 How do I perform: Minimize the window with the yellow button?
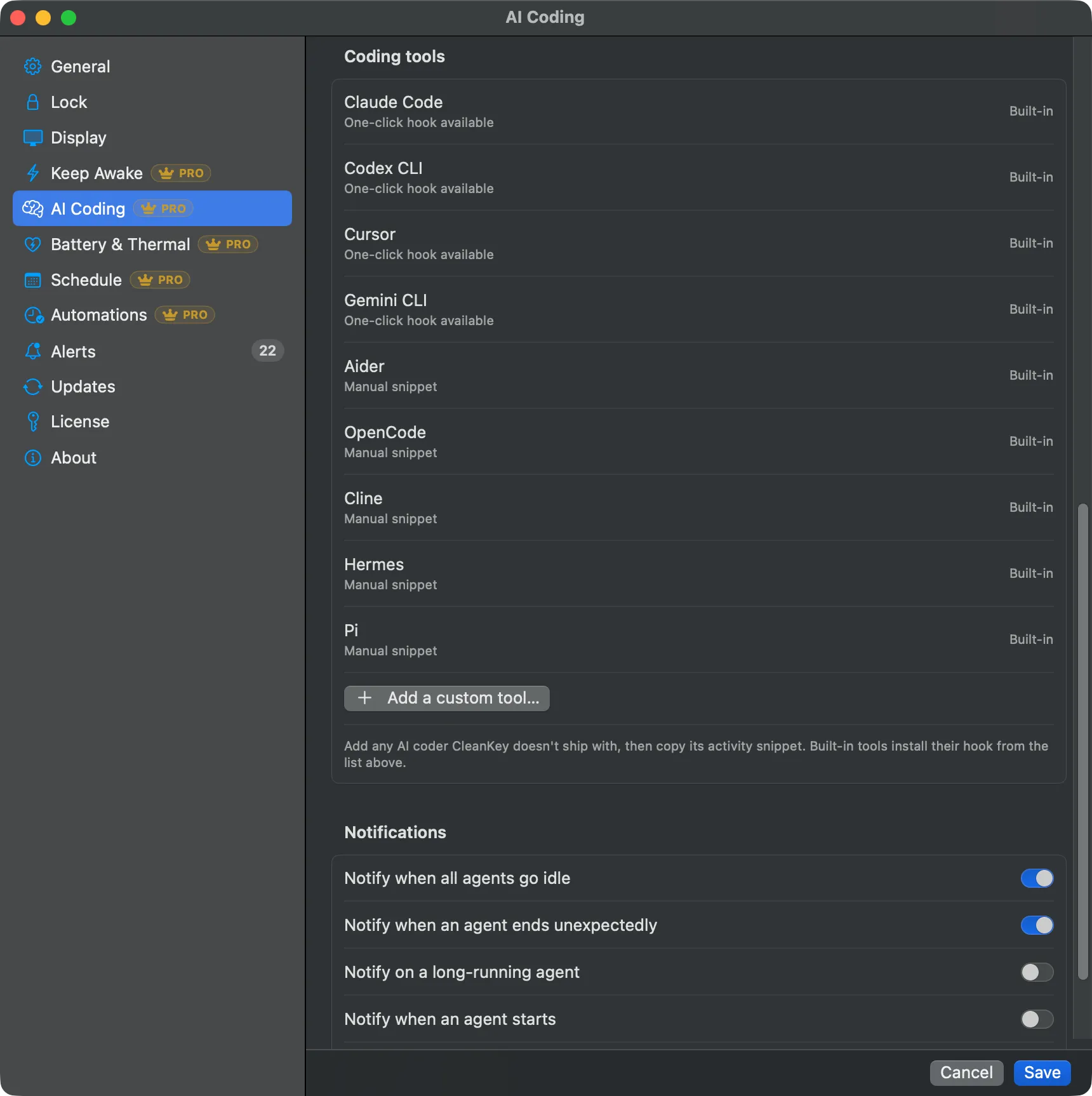point(43,18)
